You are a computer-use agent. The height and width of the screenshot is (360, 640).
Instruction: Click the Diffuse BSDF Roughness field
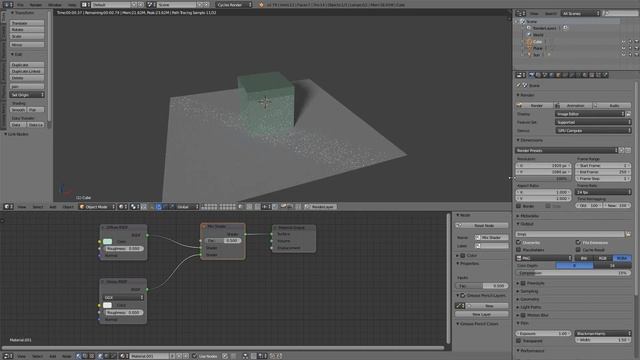click(x=124, y=248)
